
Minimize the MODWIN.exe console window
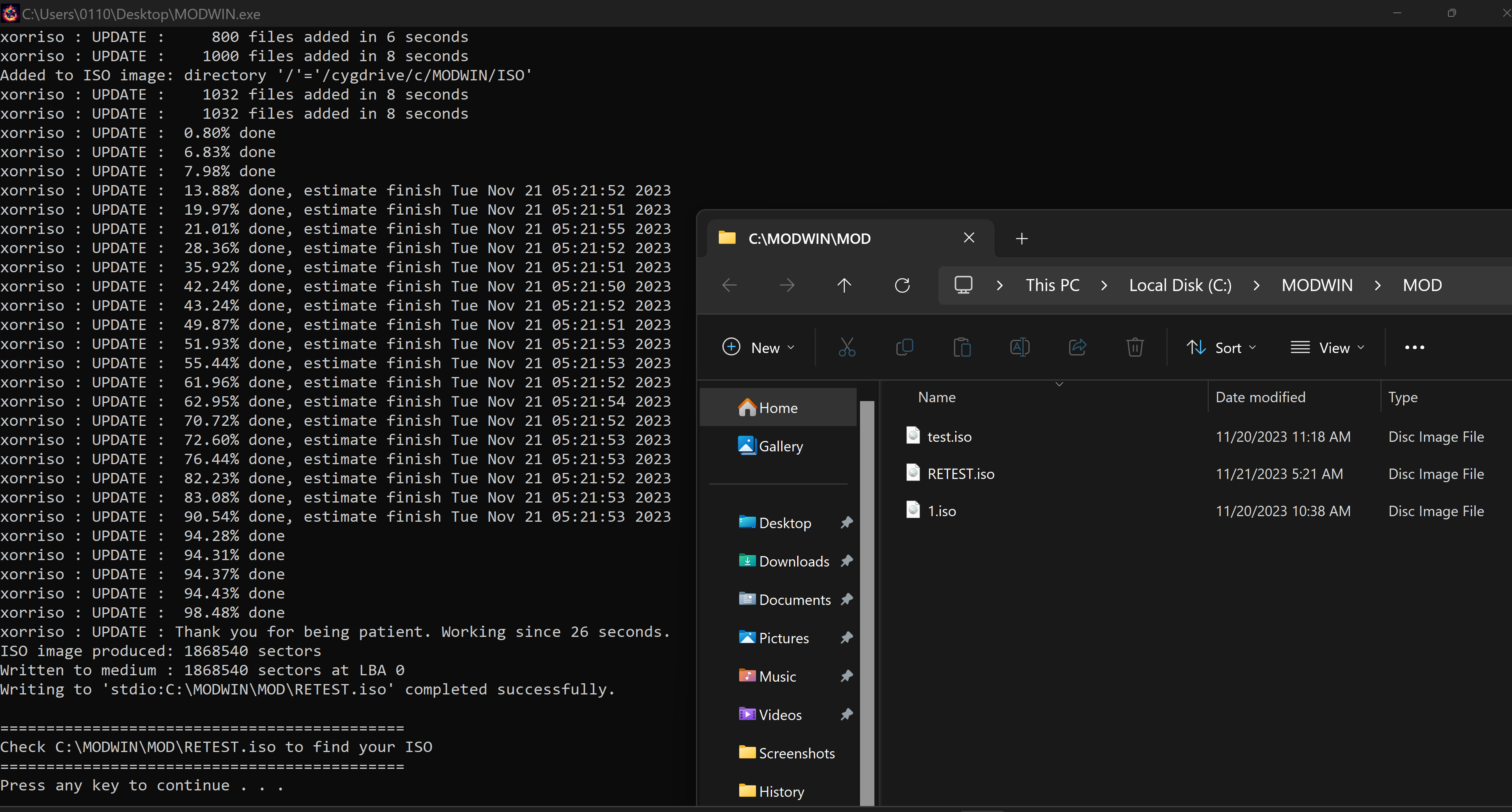point(1397,13)
